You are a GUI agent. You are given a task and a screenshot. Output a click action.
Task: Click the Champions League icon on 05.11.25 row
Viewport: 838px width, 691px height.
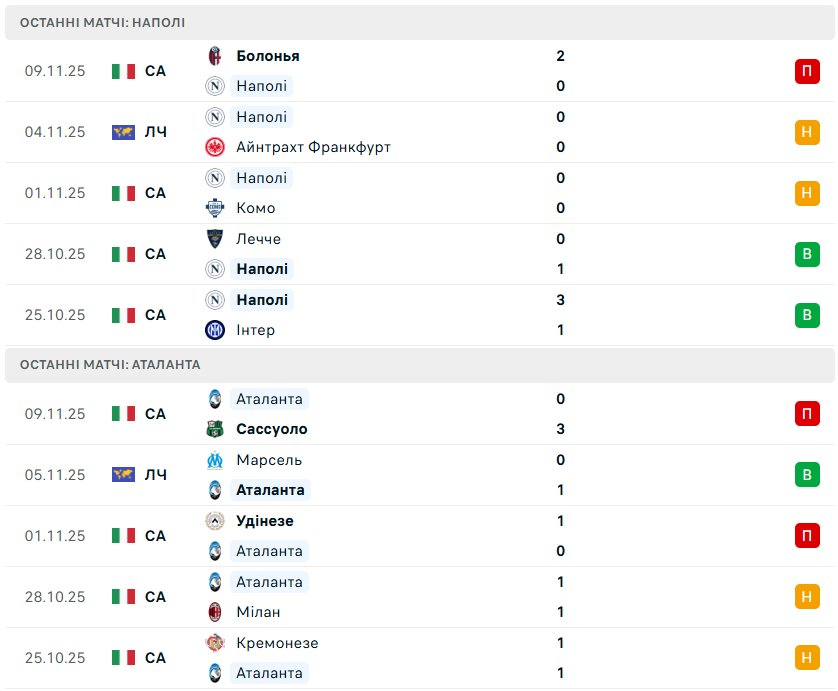123,475
